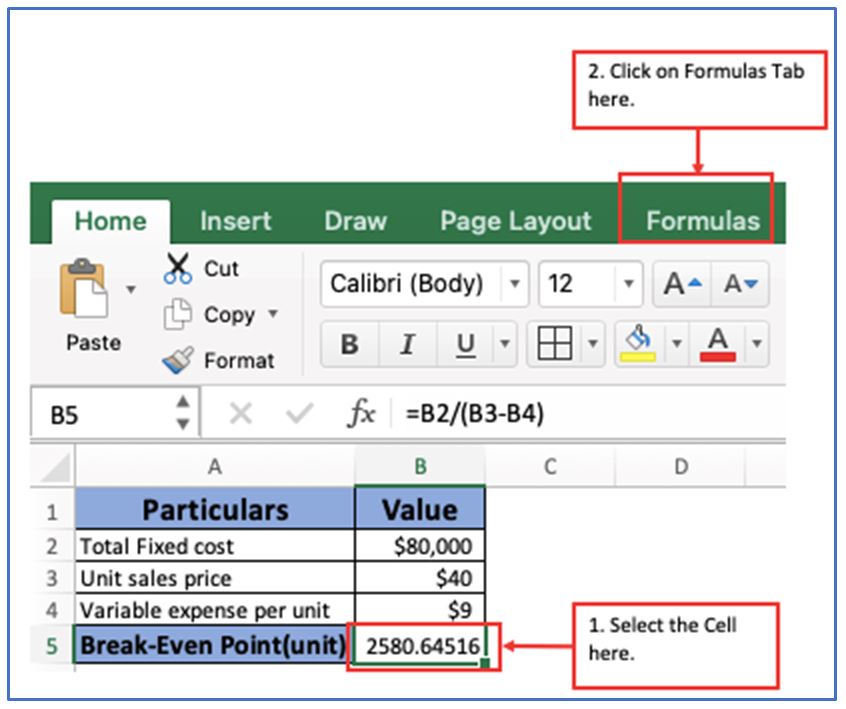
Task: Select column A header
Action: pos(215,467)
